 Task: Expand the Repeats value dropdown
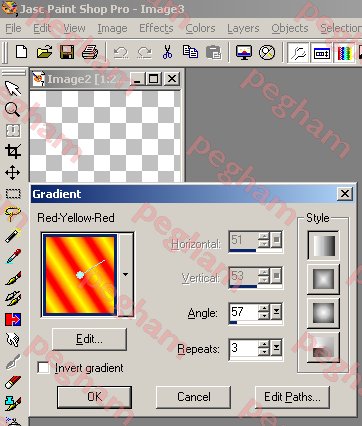(276, 348)
